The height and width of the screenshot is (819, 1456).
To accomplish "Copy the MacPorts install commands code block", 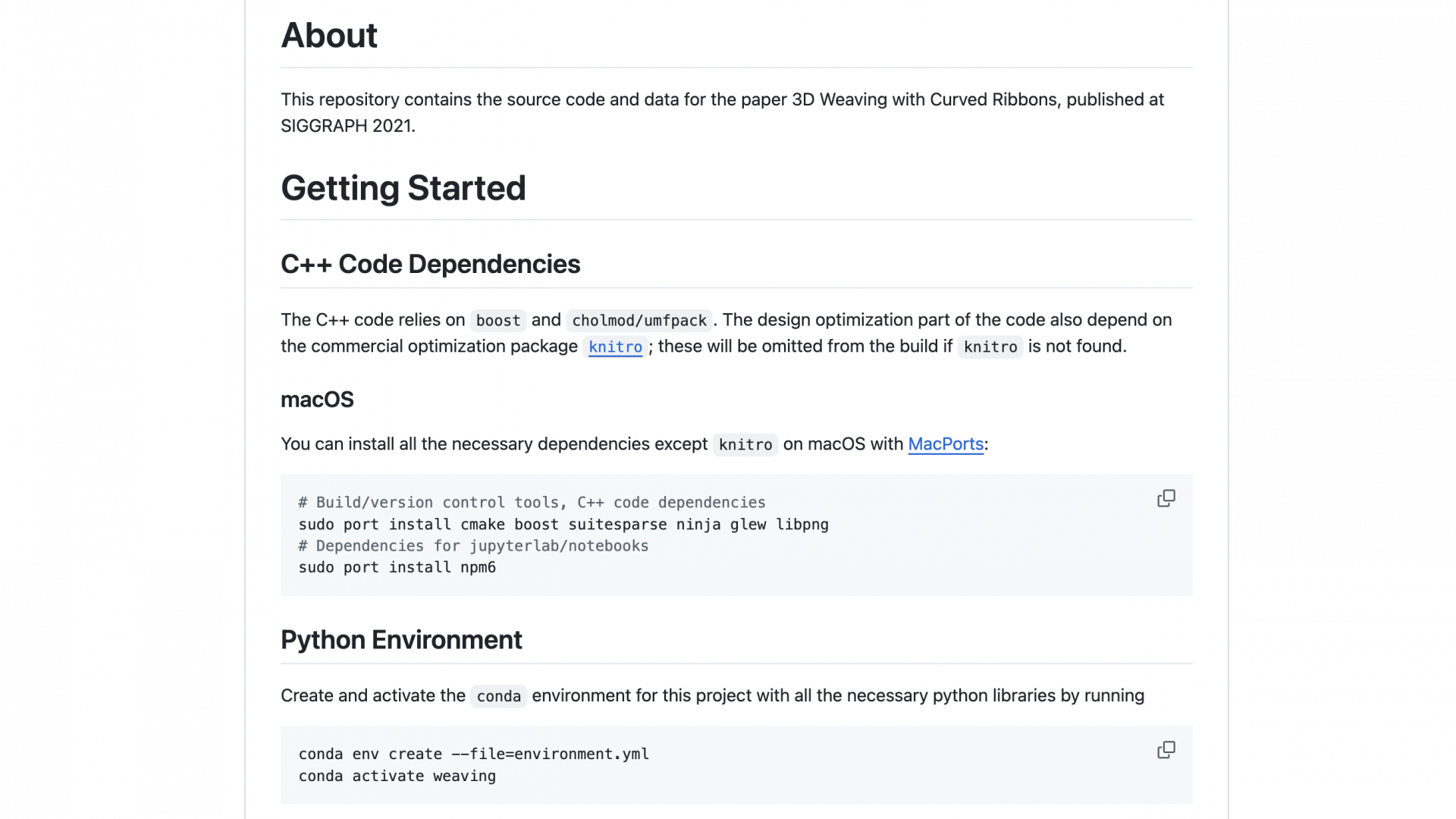I will point(1166,498).
